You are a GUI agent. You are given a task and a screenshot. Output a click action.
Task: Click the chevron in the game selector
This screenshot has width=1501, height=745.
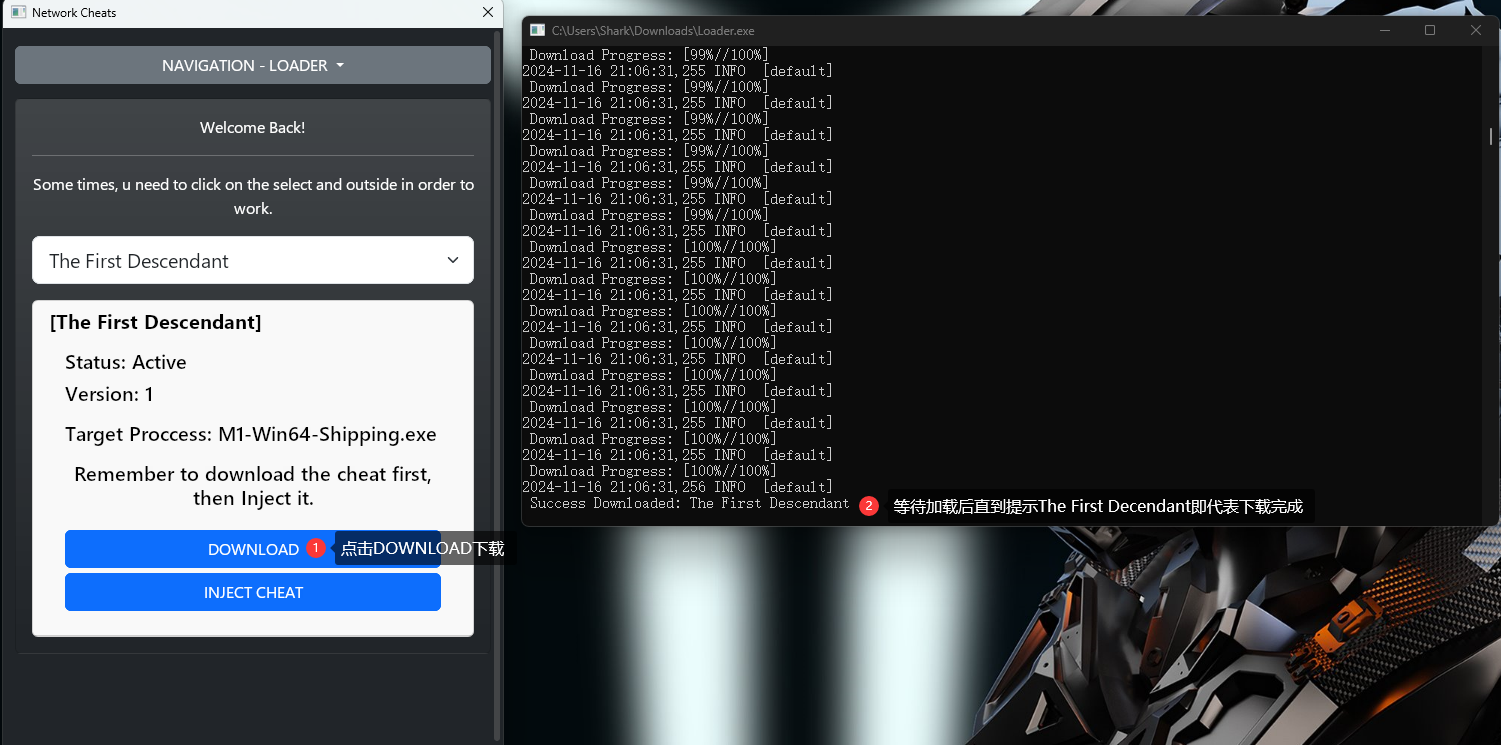(x=453, y=260)
